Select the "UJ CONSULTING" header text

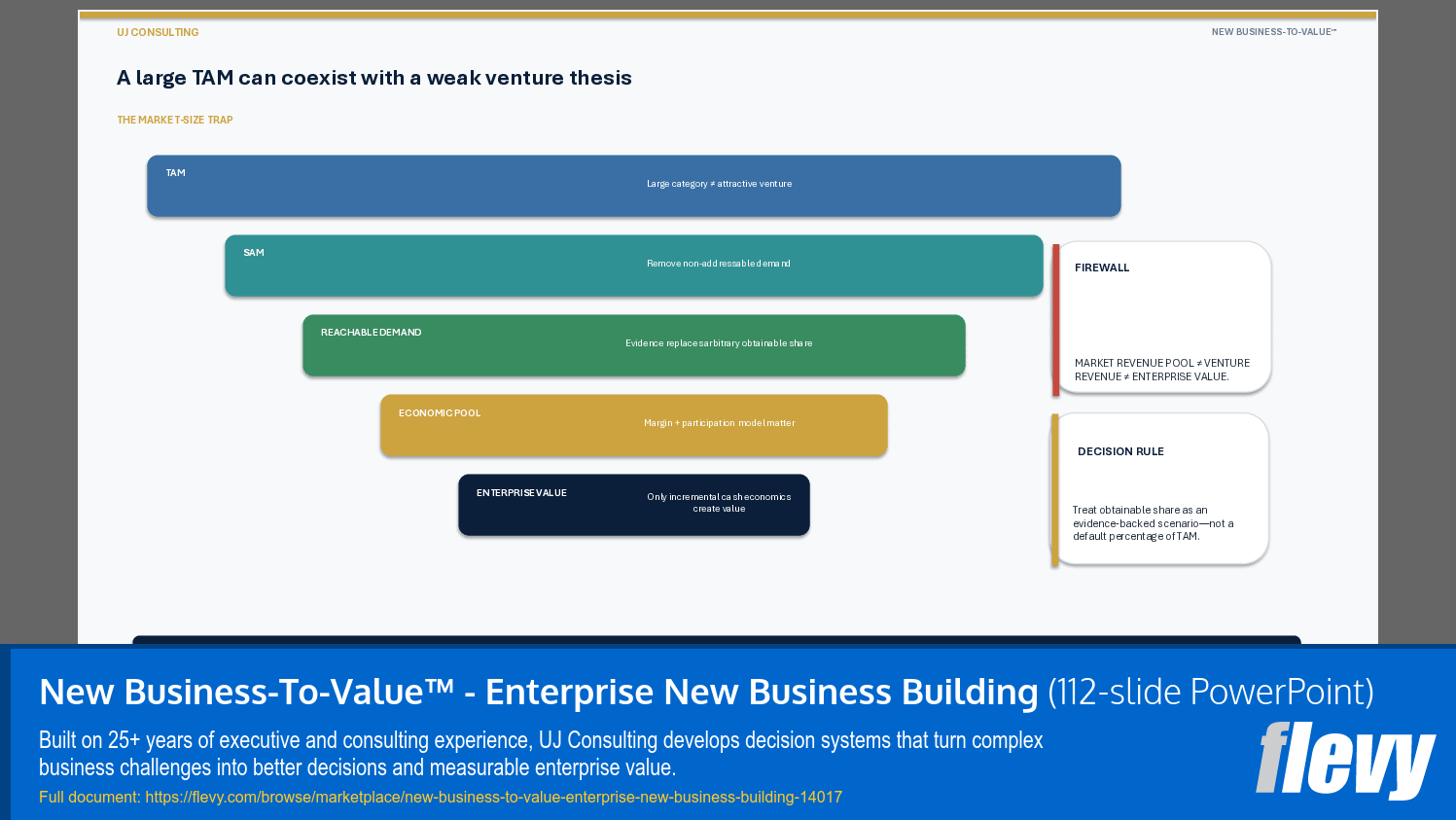(158, 32)
